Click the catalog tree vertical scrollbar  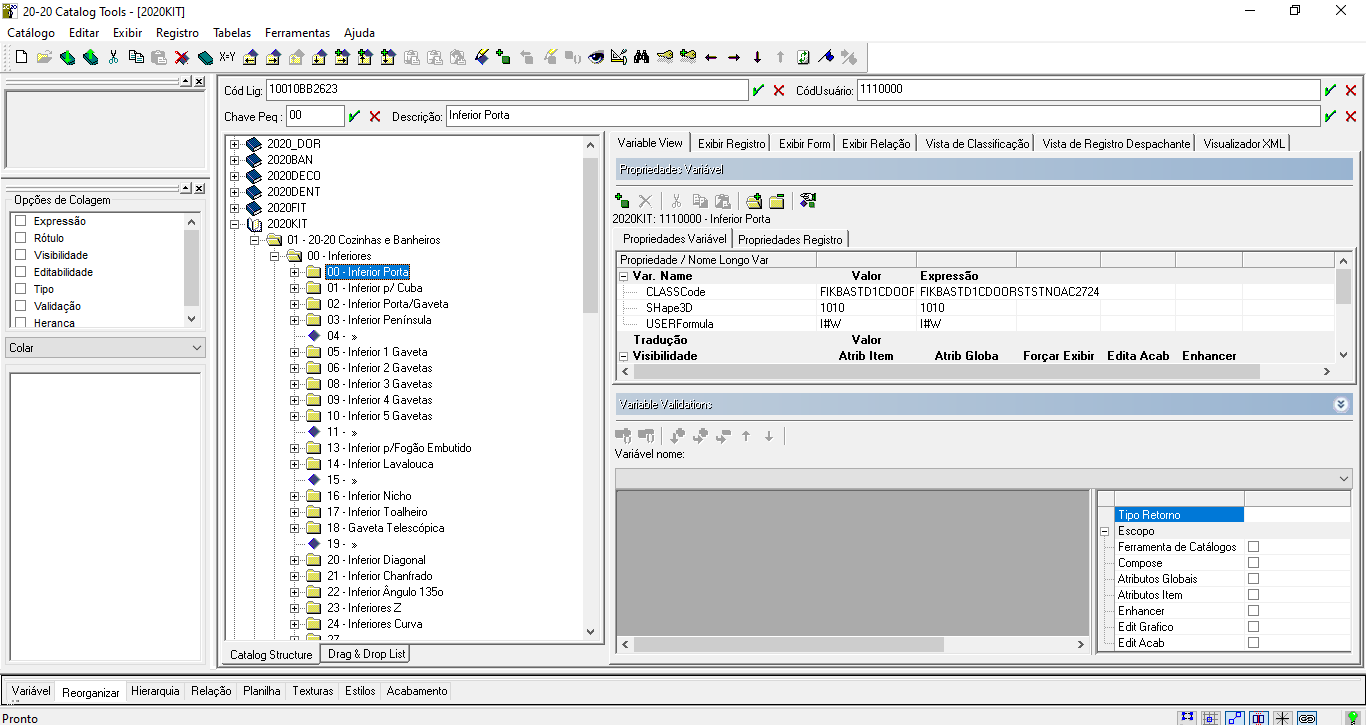(590, 387)
